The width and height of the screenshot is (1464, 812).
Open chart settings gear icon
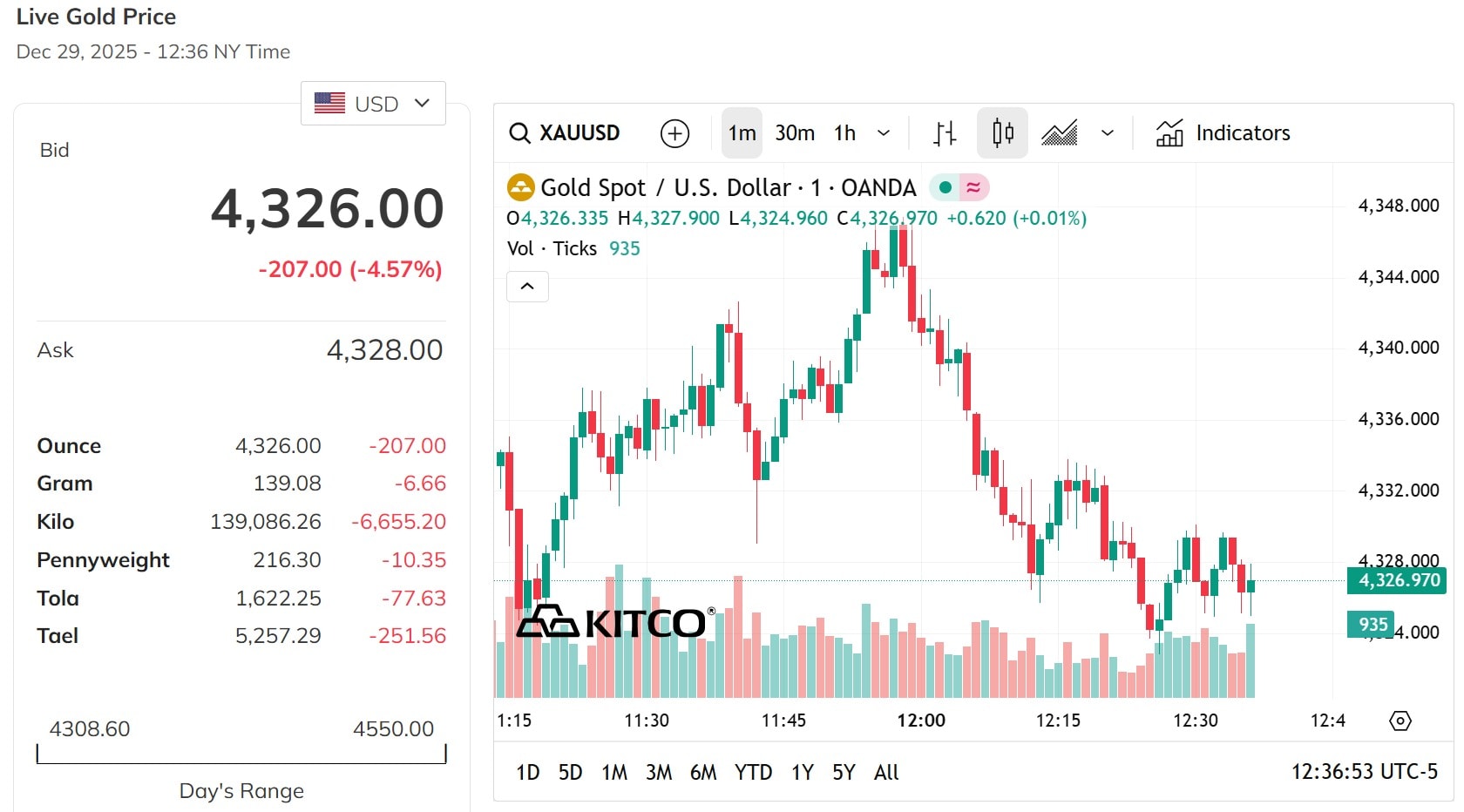pos(1400,721)
